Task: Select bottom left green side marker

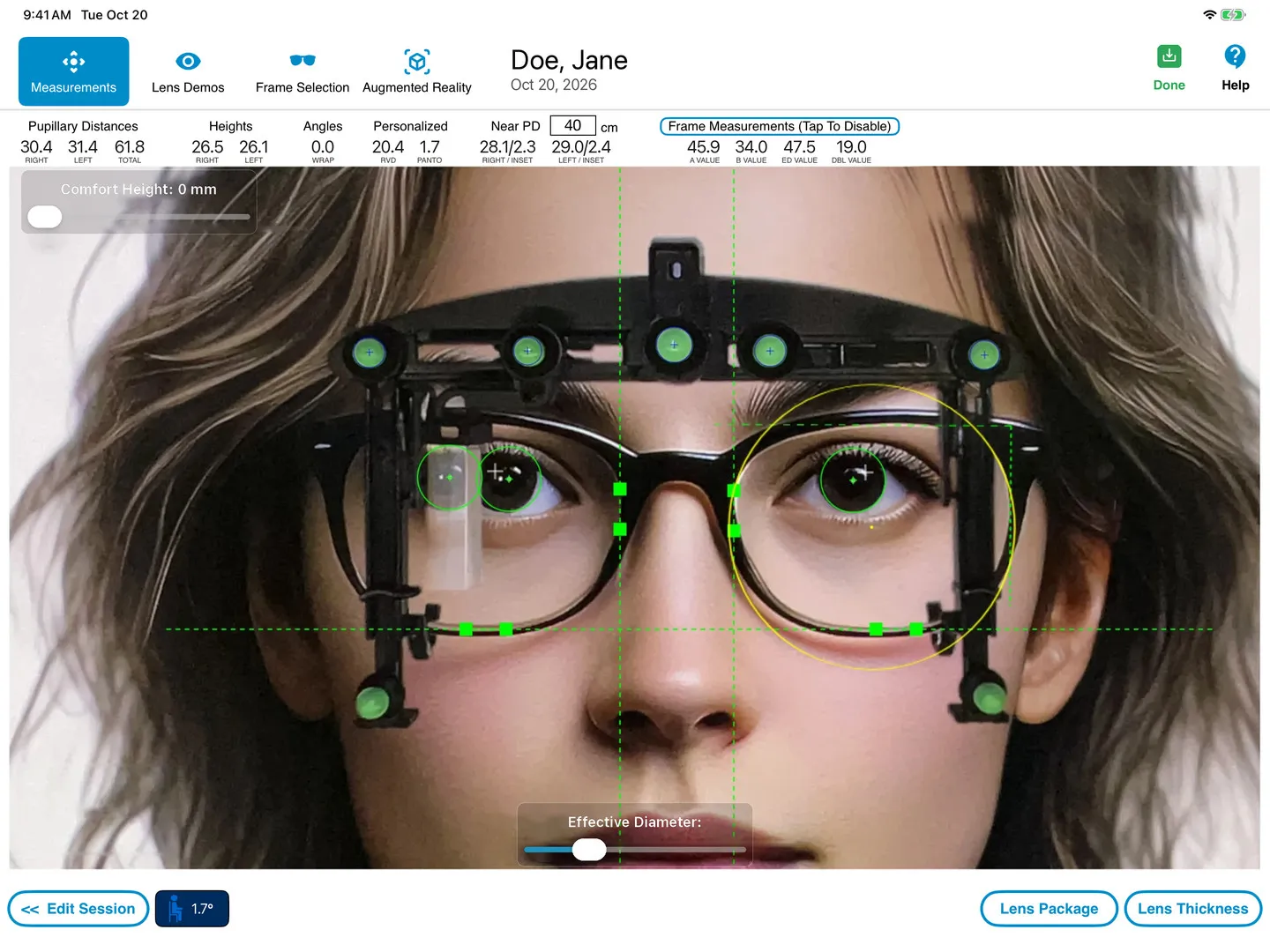Action: click(373, 703)
